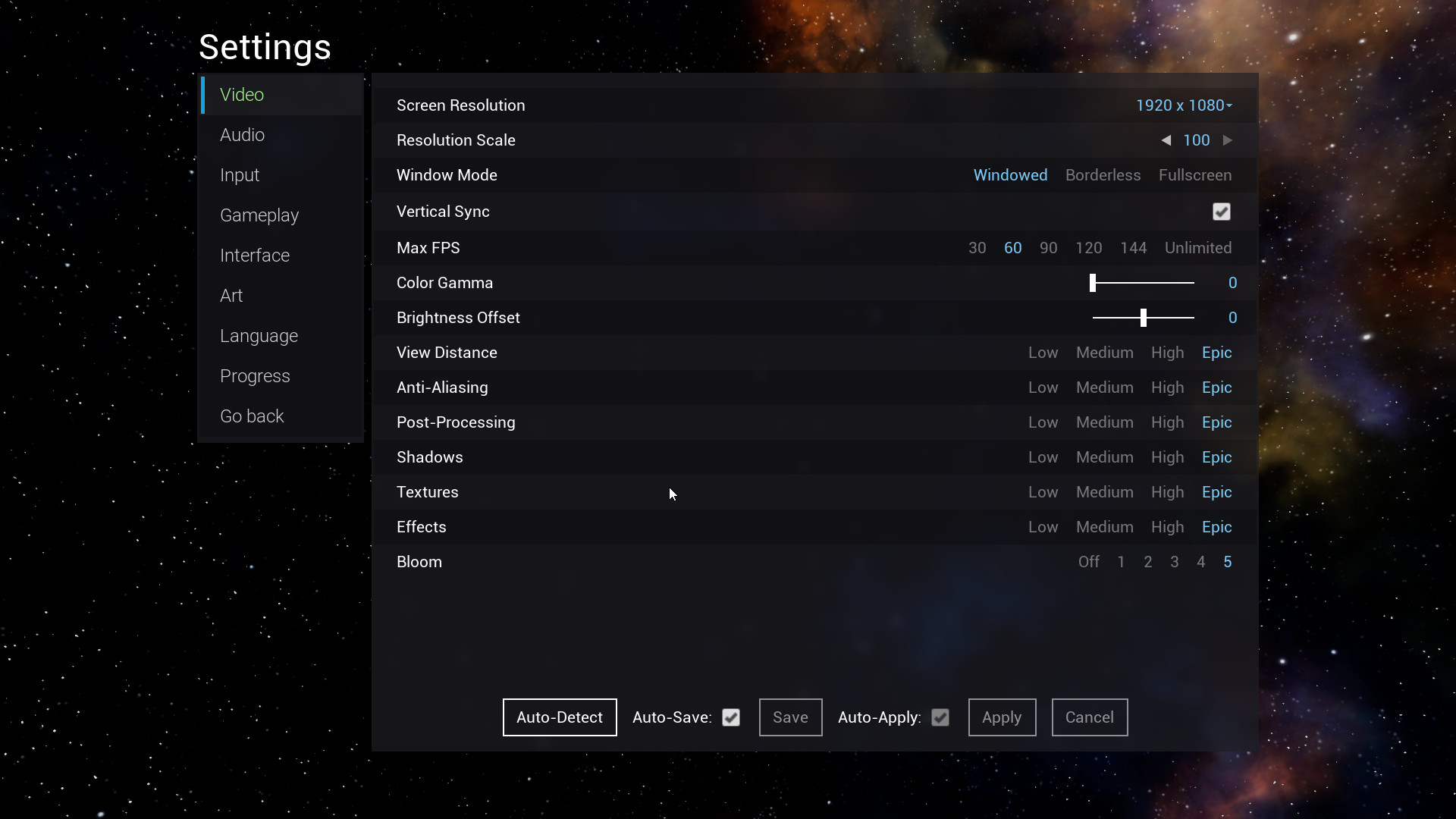Adjust the Brightness Offset slider handle
1456x819 pixels.
pyautogui.click(x=1144, y=318)
